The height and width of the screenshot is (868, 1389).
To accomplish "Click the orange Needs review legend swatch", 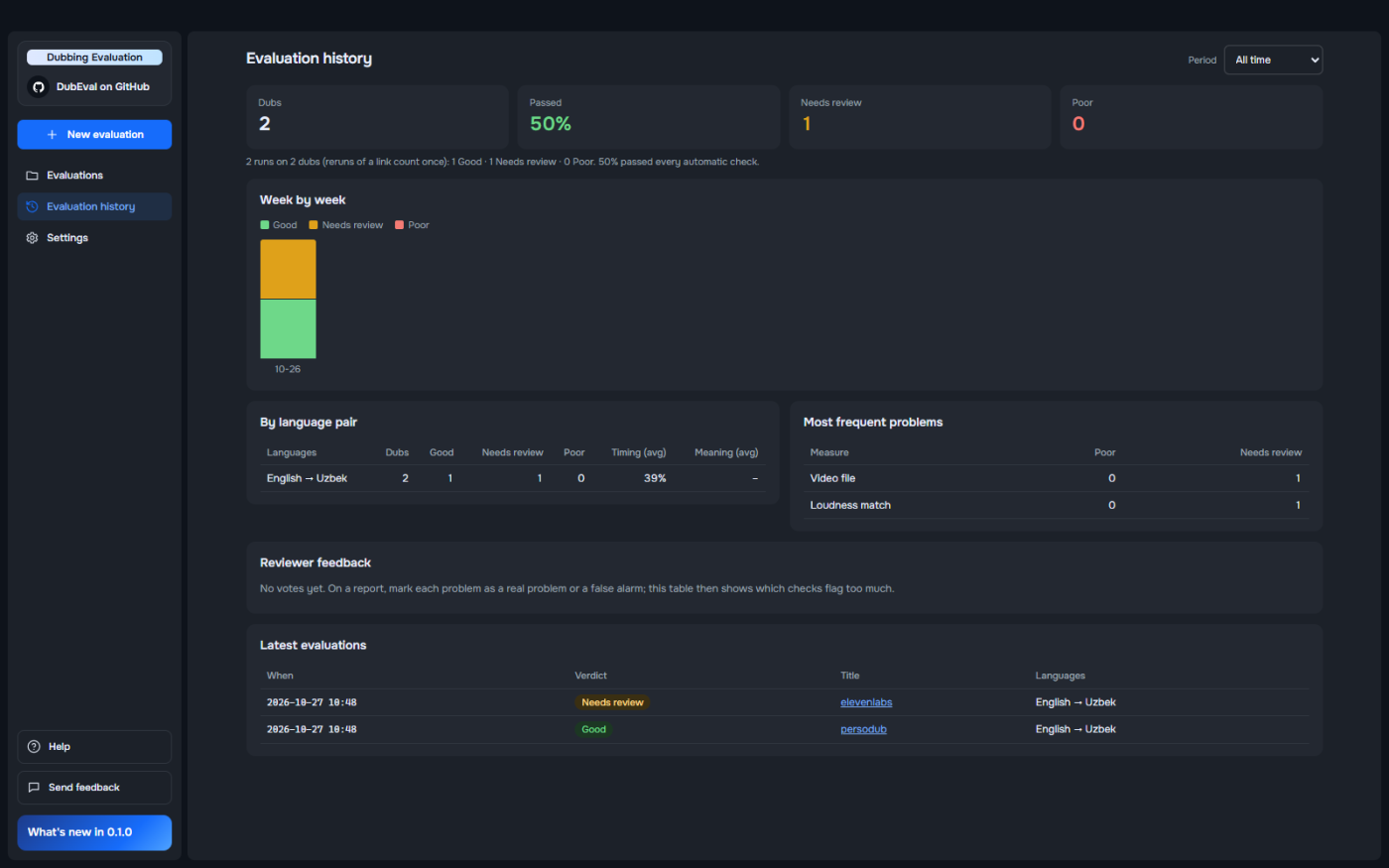I will [x=314, y=225].
